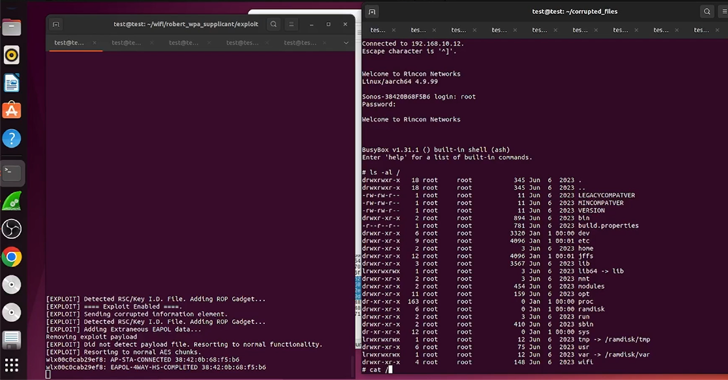This screenshot has height=380, width=728.
Task: Close the first tab in left terminal
Action: (x=95, y=43)
